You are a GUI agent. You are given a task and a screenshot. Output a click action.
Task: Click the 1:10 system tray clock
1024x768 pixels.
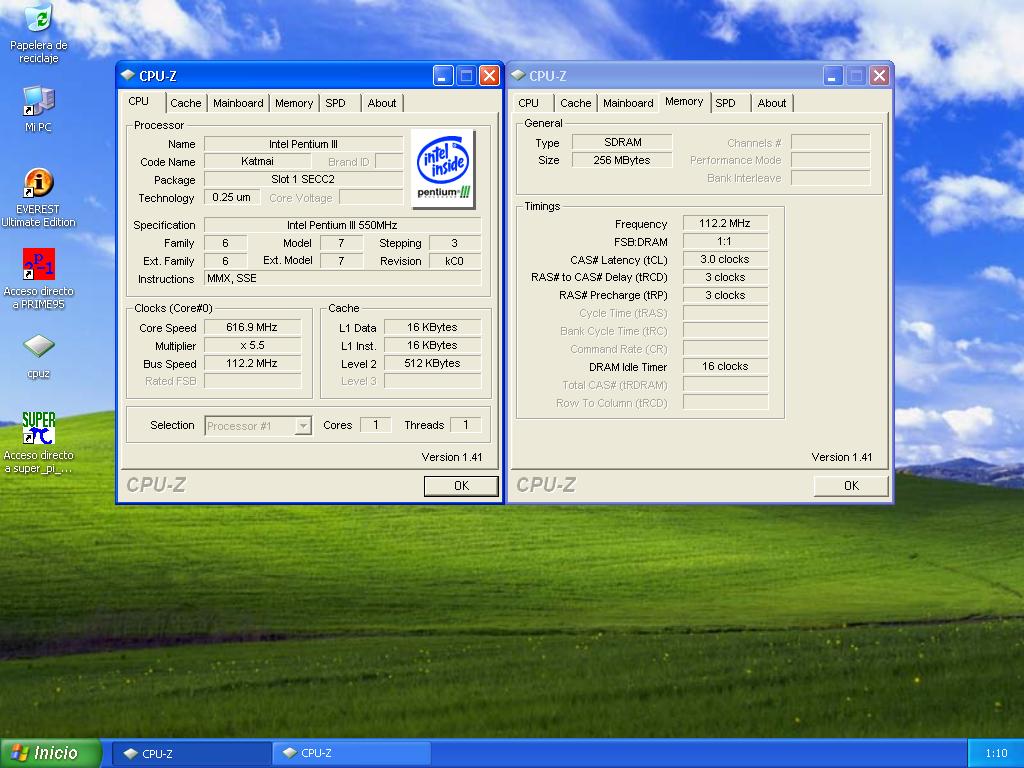996,754
